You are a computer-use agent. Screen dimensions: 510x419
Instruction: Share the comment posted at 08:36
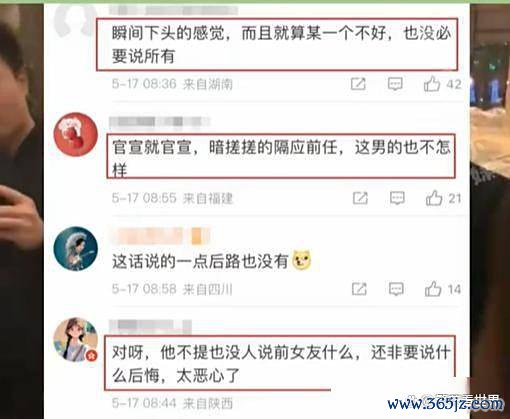(358, 84)
